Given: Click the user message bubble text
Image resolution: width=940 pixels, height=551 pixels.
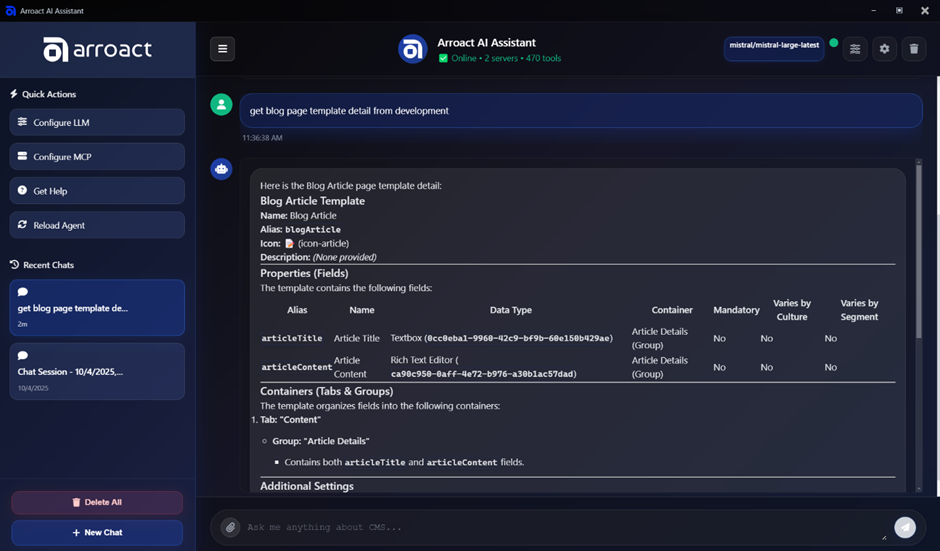Looking at the screenshot, I should [x=349, y=111].
